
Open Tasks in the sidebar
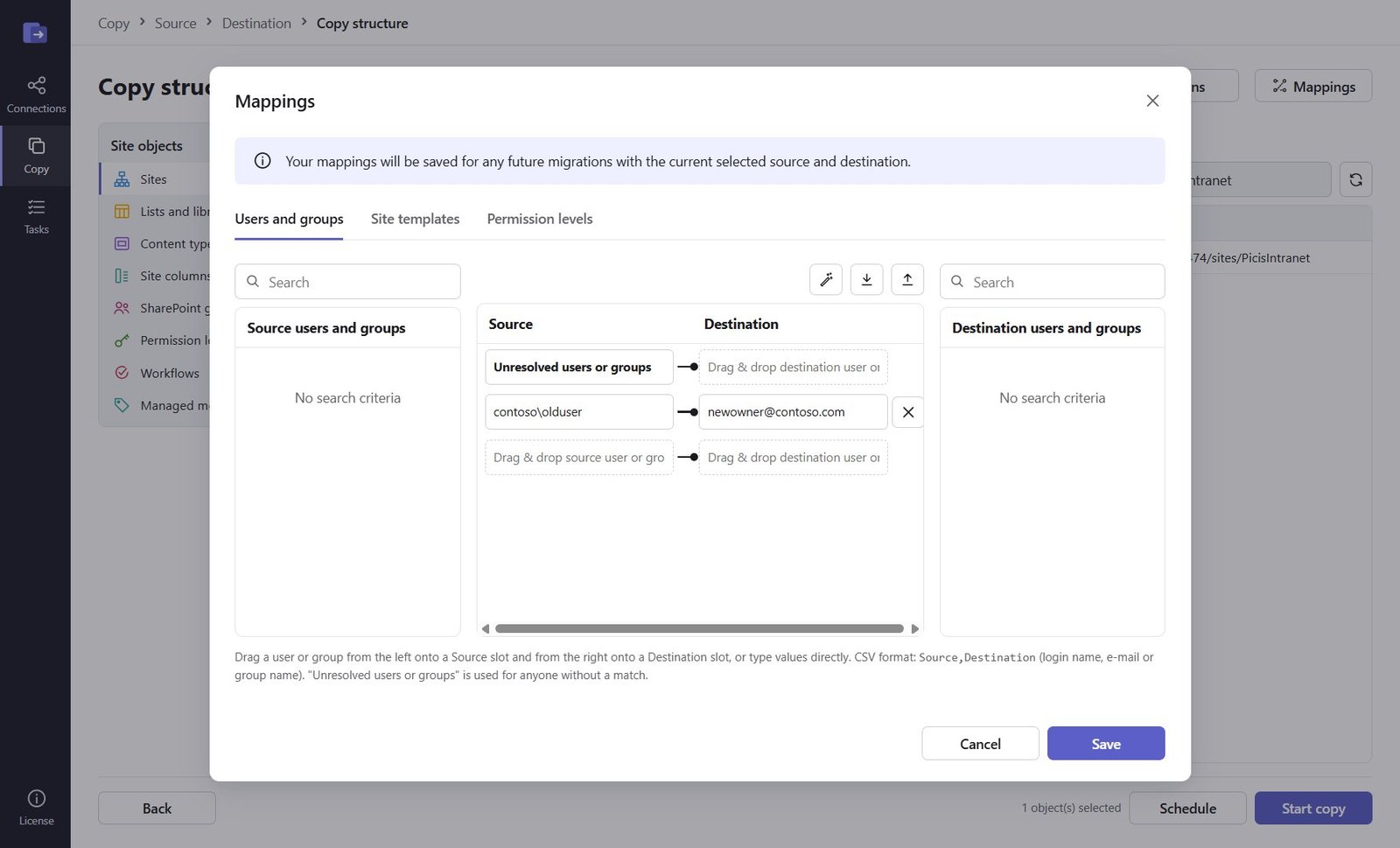pyautogui.click(x=36, y=216)
